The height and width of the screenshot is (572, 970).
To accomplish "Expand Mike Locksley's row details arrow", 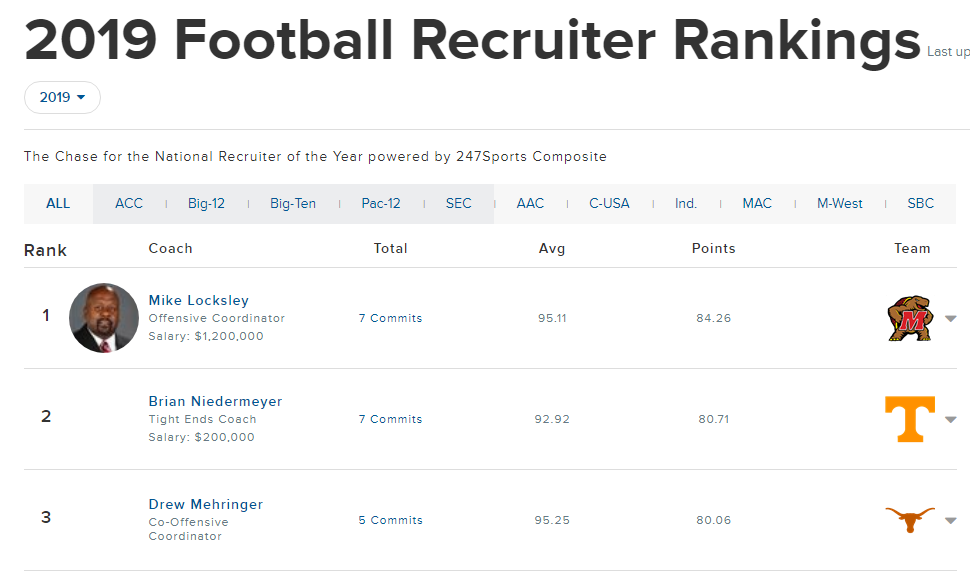I will [950, 319].
